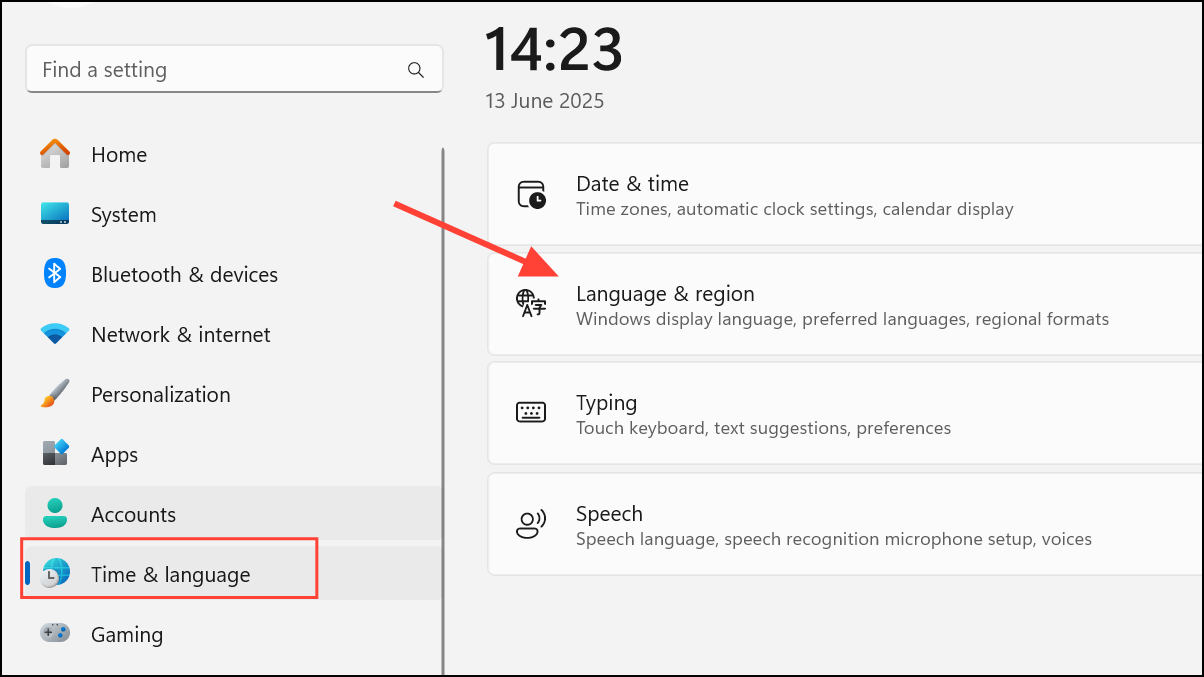Click the Personalization paintbrush icon
This screenshot has height=677, width=1204.
[54, 394]
